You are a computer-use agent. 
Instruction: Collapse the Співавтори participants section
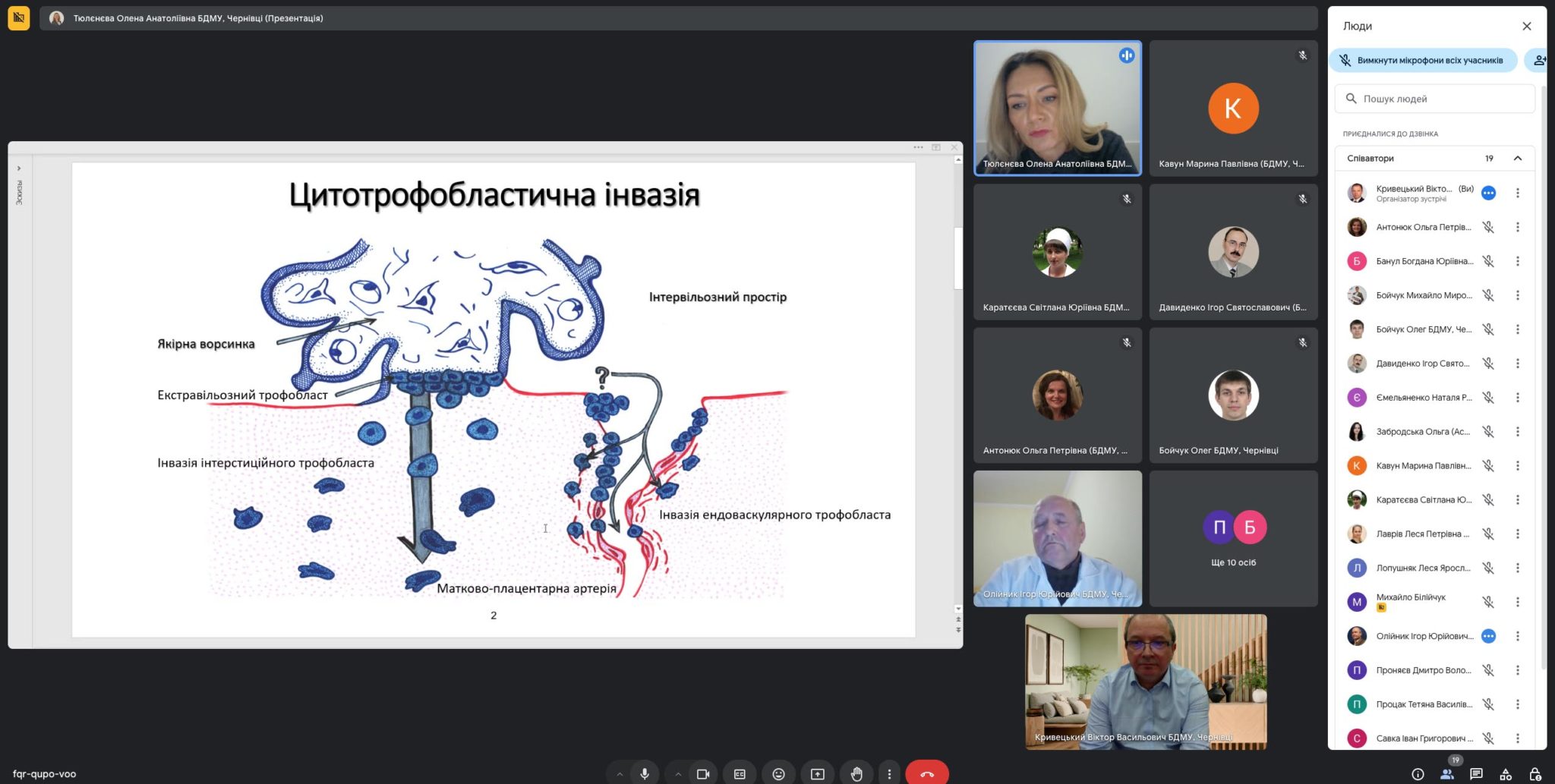click(1518, 159)
